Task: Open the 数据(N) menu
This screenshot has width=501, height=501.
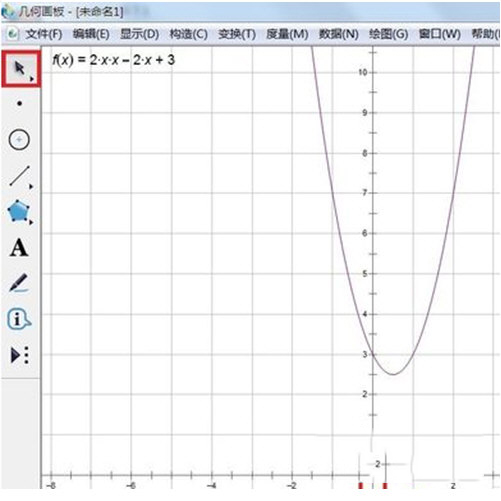Action: pos(339,34)
